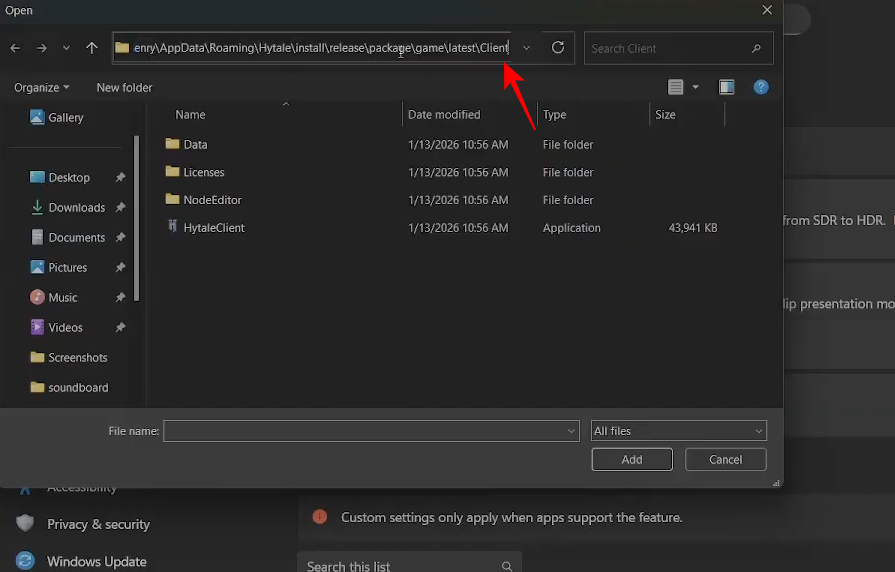Open the Organize menu
Viewport: 895px width, 572px height.
41,88
